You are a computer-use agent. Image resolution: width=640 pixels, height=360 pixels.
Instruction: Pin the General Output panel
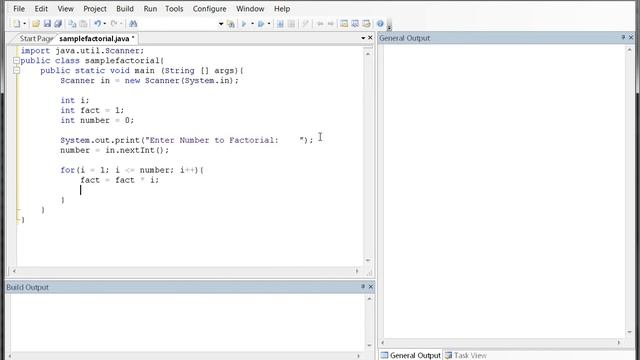(623, 38)
